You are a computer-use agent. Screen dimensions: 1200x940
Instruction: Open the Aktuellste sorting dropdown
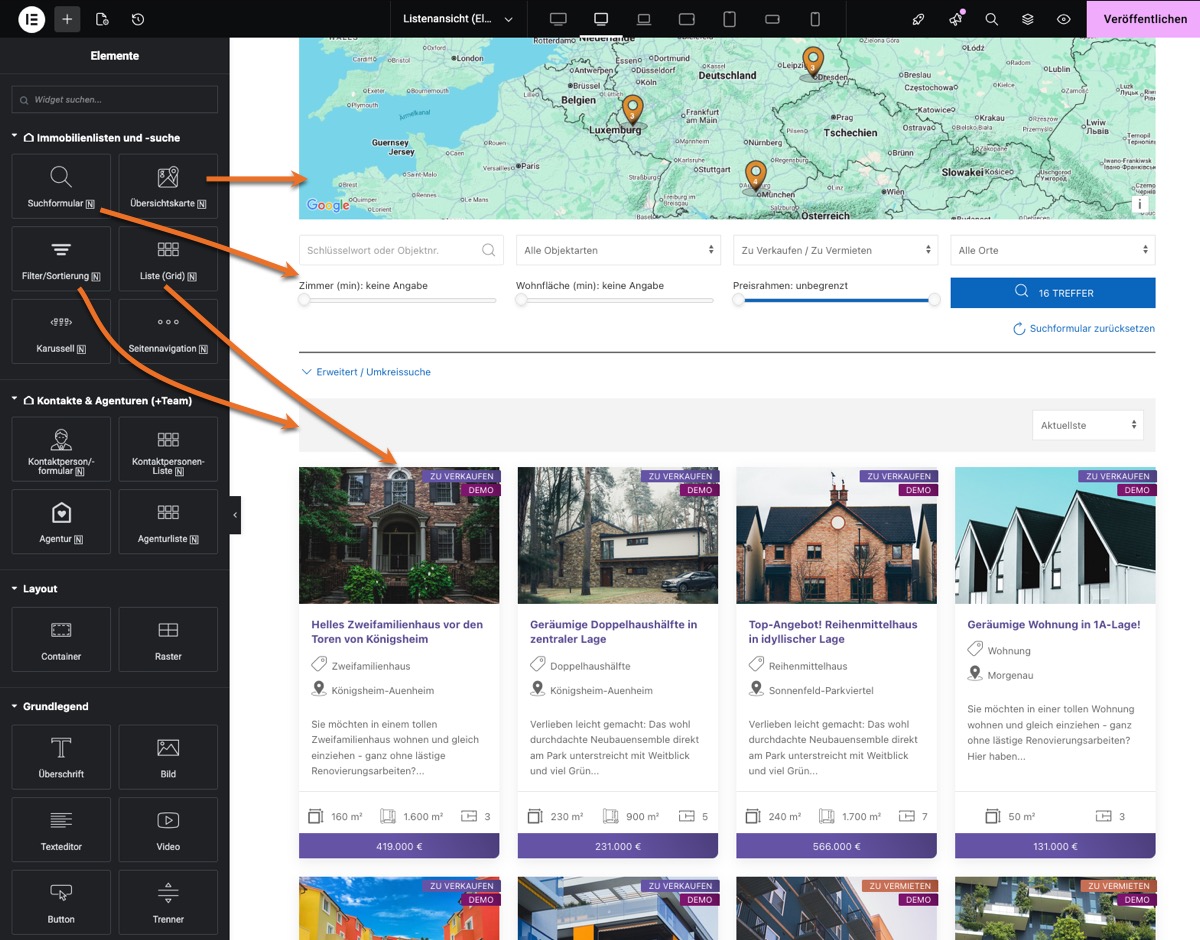[1088, 425]
